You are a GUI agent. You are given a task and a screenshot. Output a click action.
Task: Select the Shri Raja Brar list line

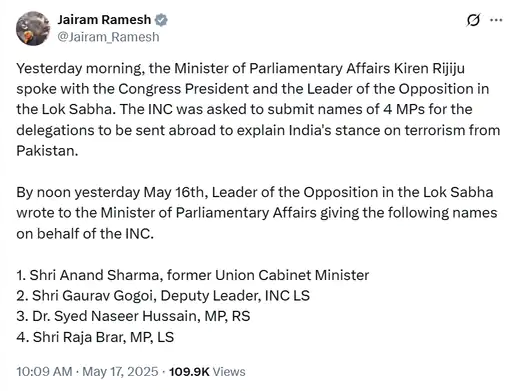point(95,337)
